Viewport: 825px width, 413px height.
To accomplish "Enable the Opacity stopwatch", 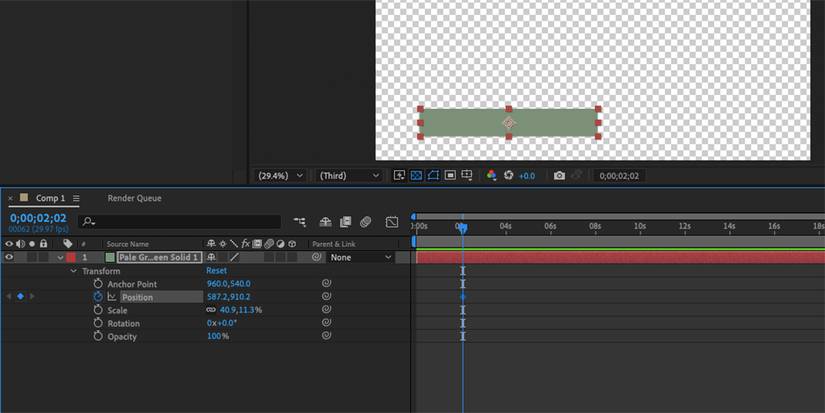I will point(98,336).
